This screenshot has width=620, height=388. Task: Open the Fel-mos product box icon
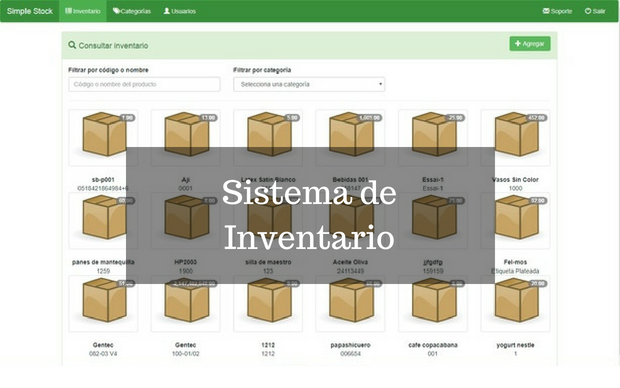[516, 217]
